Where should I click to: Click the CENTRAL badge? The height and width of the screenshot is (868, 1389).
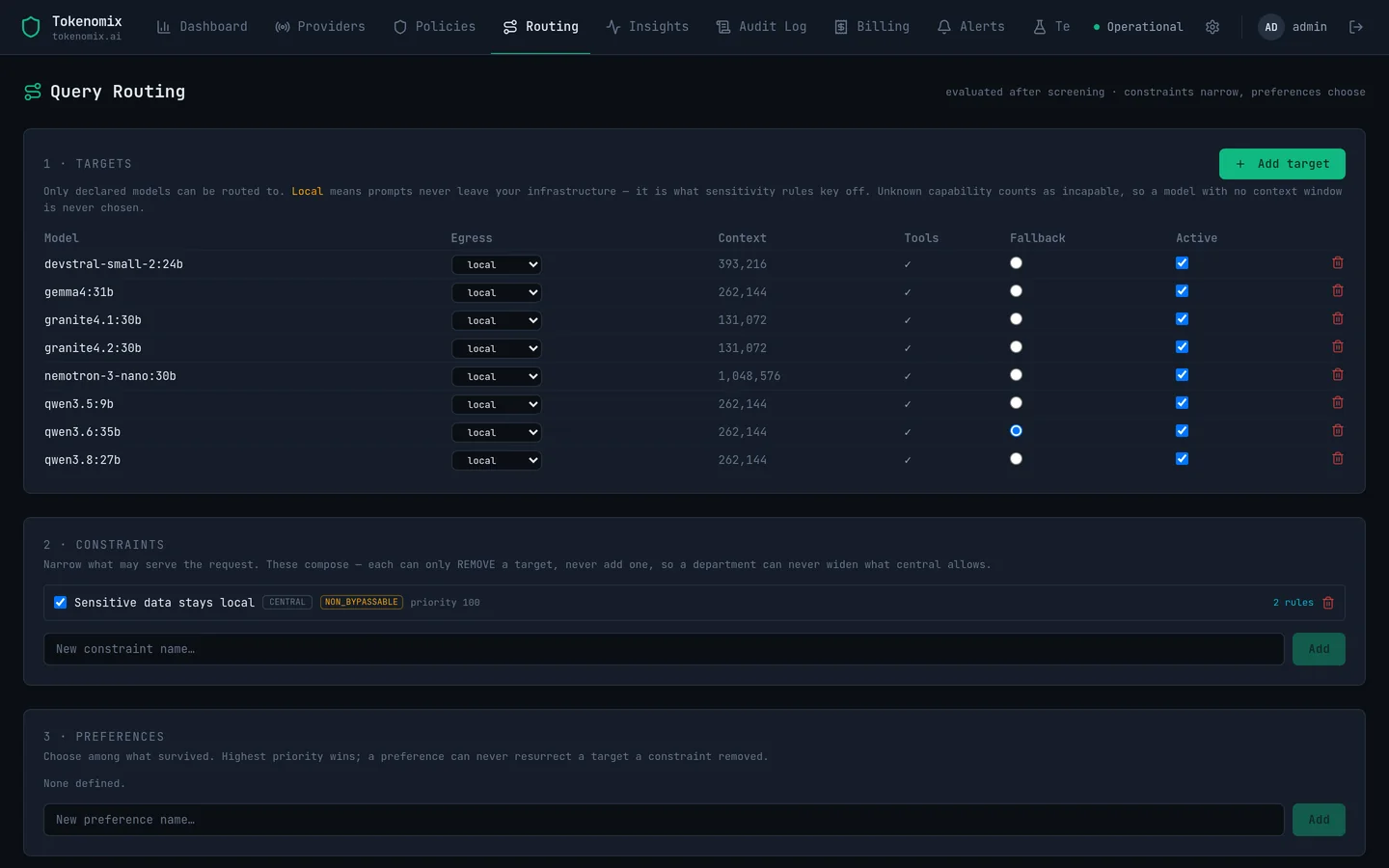[287, 603]
